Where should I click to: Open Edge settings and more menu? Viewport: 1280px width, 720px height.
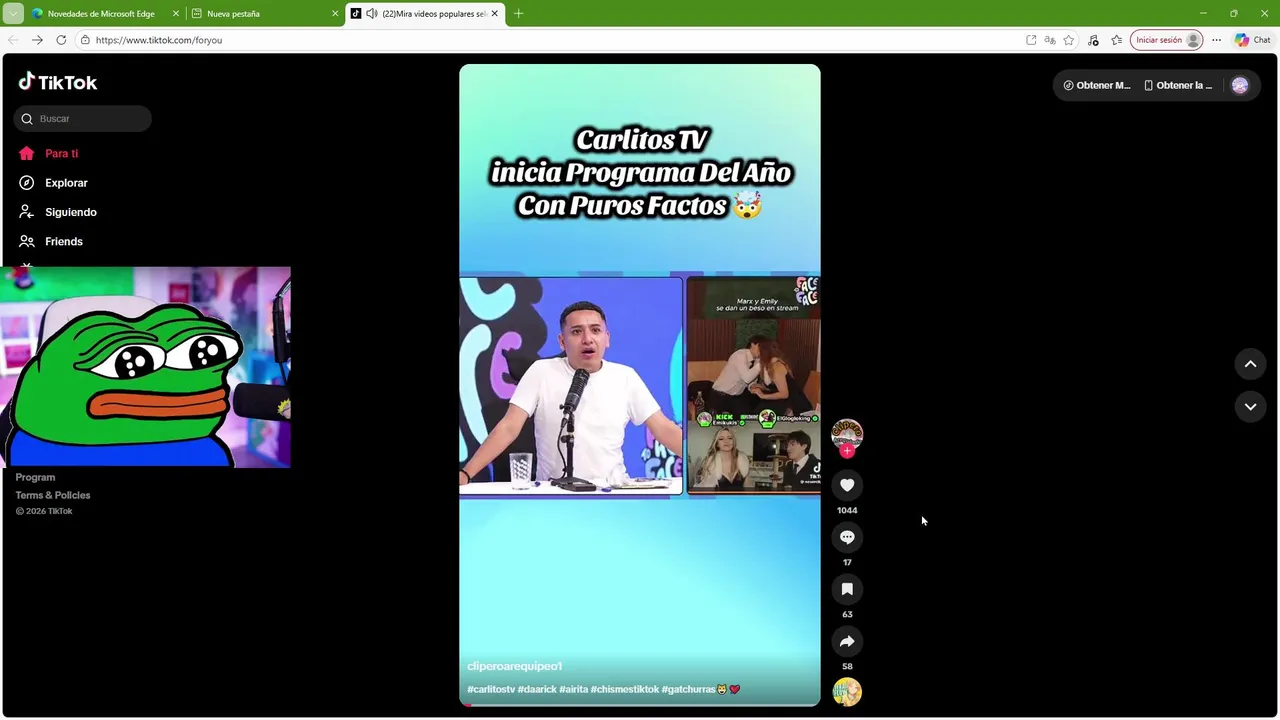1216,40
